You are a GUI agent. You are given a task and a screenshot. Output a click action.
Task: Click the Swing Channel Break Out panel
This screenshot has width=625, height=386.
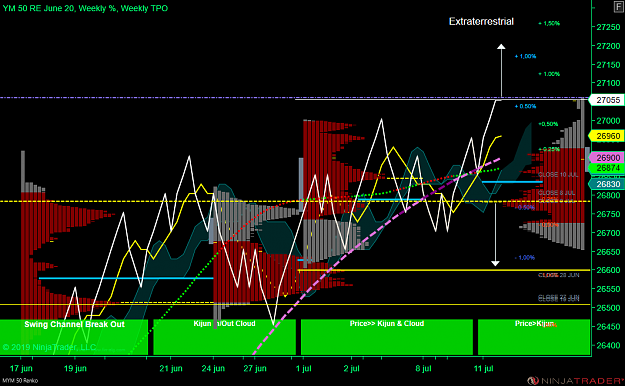(74, 337)
